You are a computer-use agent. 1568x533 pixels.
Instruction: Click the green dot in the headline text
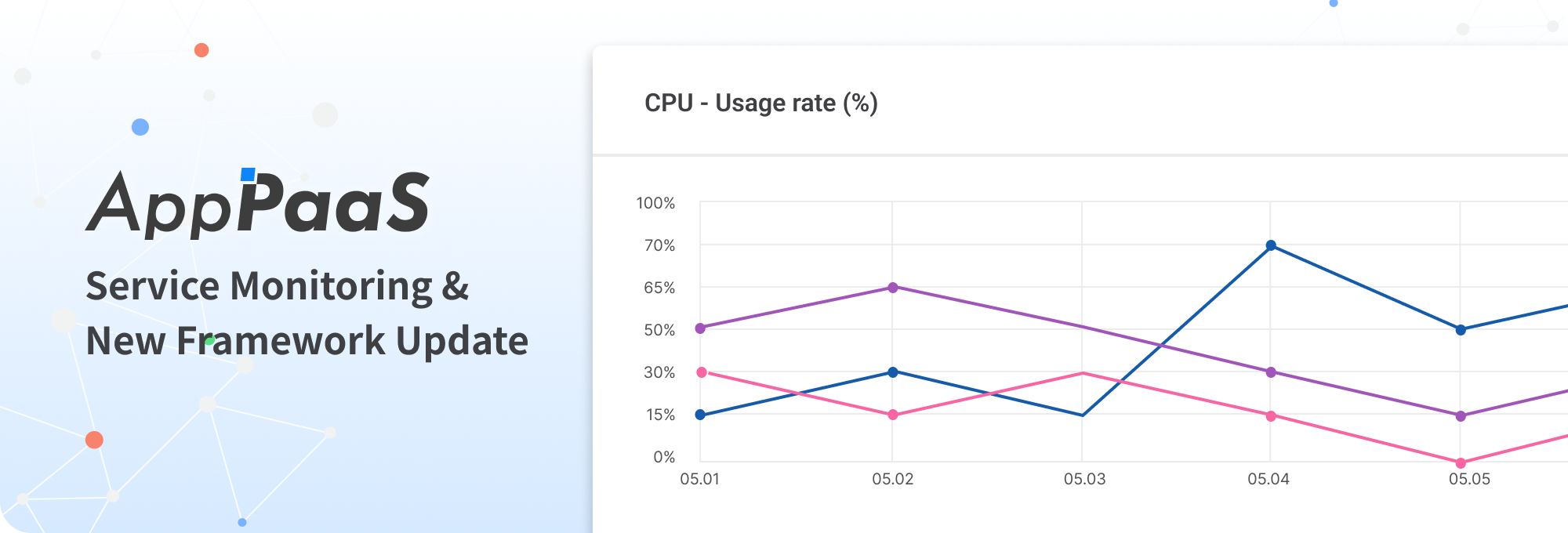pos(209,340)
